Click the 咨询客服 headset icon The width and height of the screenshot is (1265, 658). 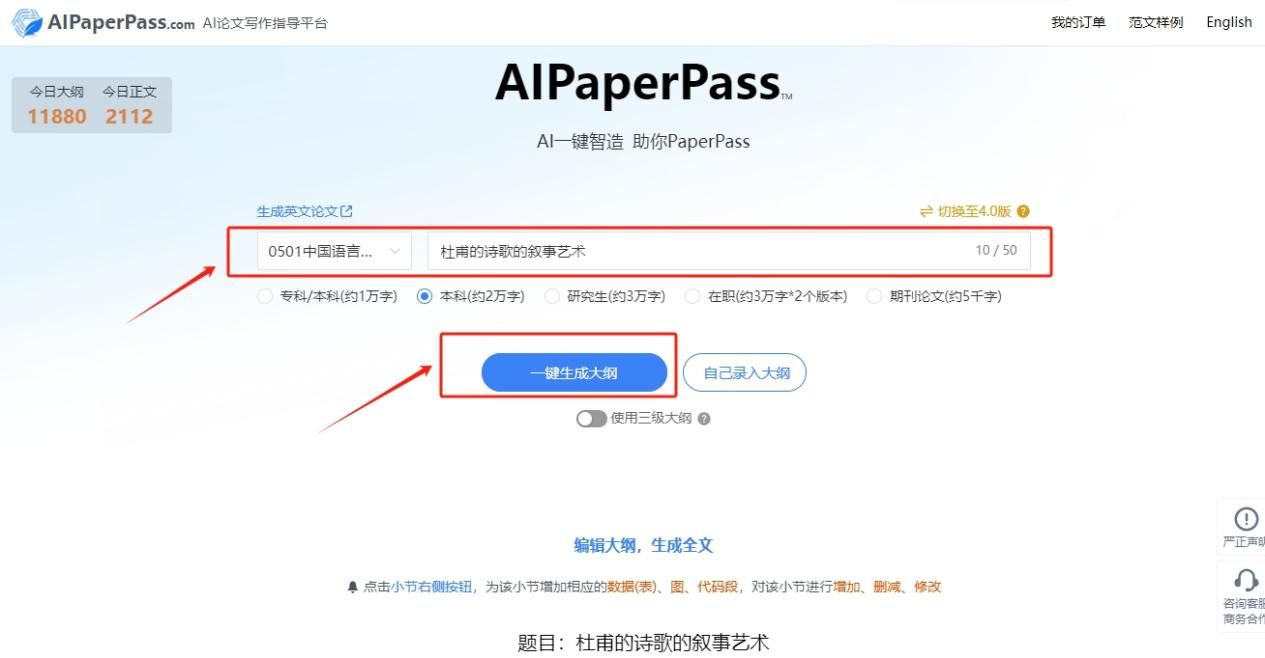tap(1246, 580)
